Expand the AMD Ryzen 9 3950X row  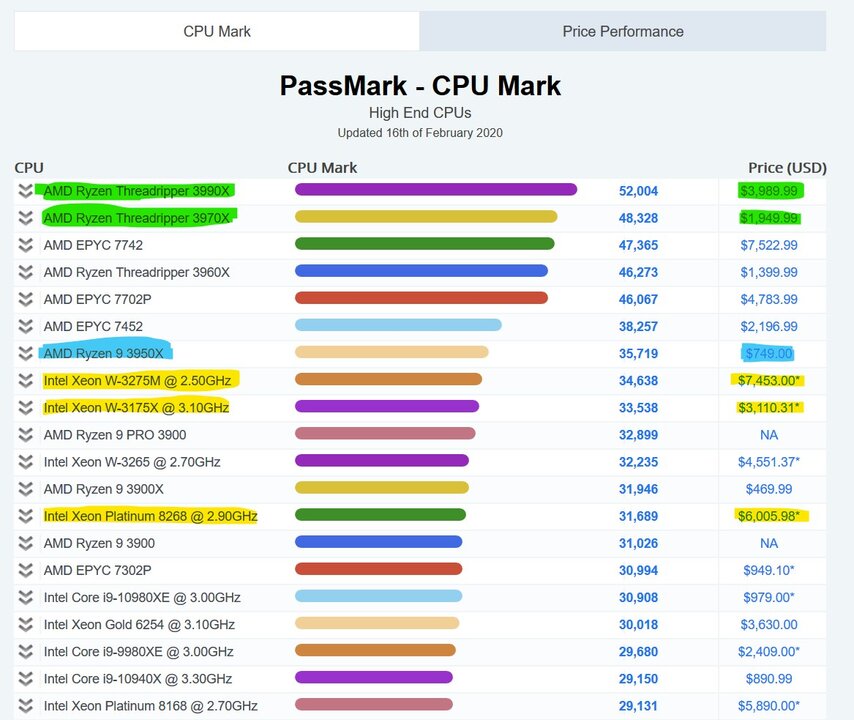coord(25,353)
